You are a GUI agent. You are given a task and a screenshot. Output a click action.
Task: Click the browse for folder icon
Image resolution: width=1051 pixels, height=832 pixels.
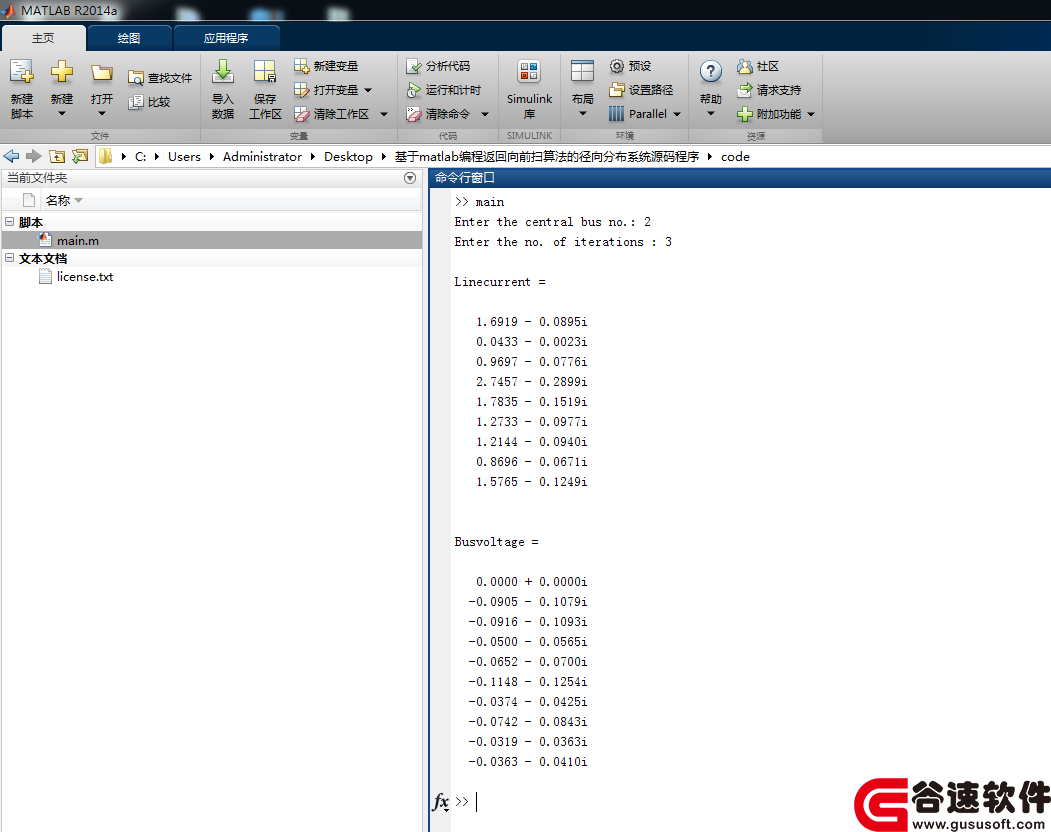[80, 156]
